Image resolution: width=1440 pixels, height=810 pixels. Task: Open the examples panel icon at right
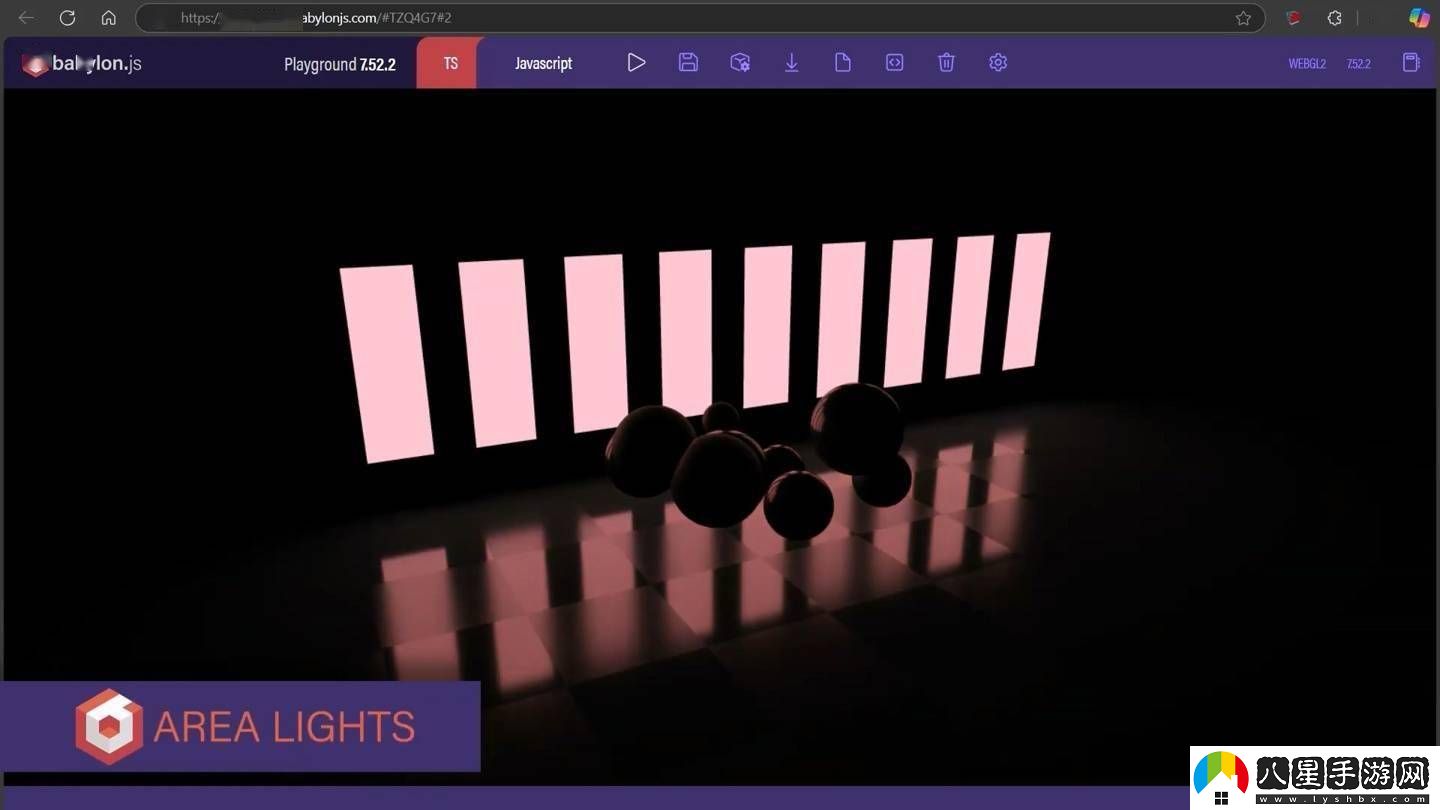1411,63
